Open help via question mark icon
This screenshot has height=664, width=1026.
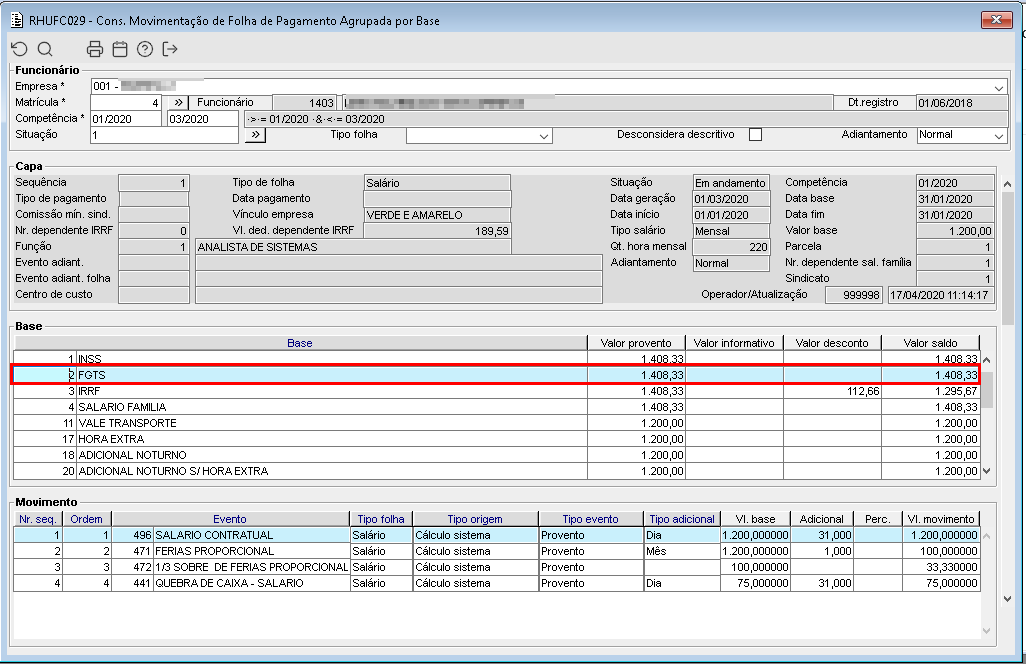[145, 49]
